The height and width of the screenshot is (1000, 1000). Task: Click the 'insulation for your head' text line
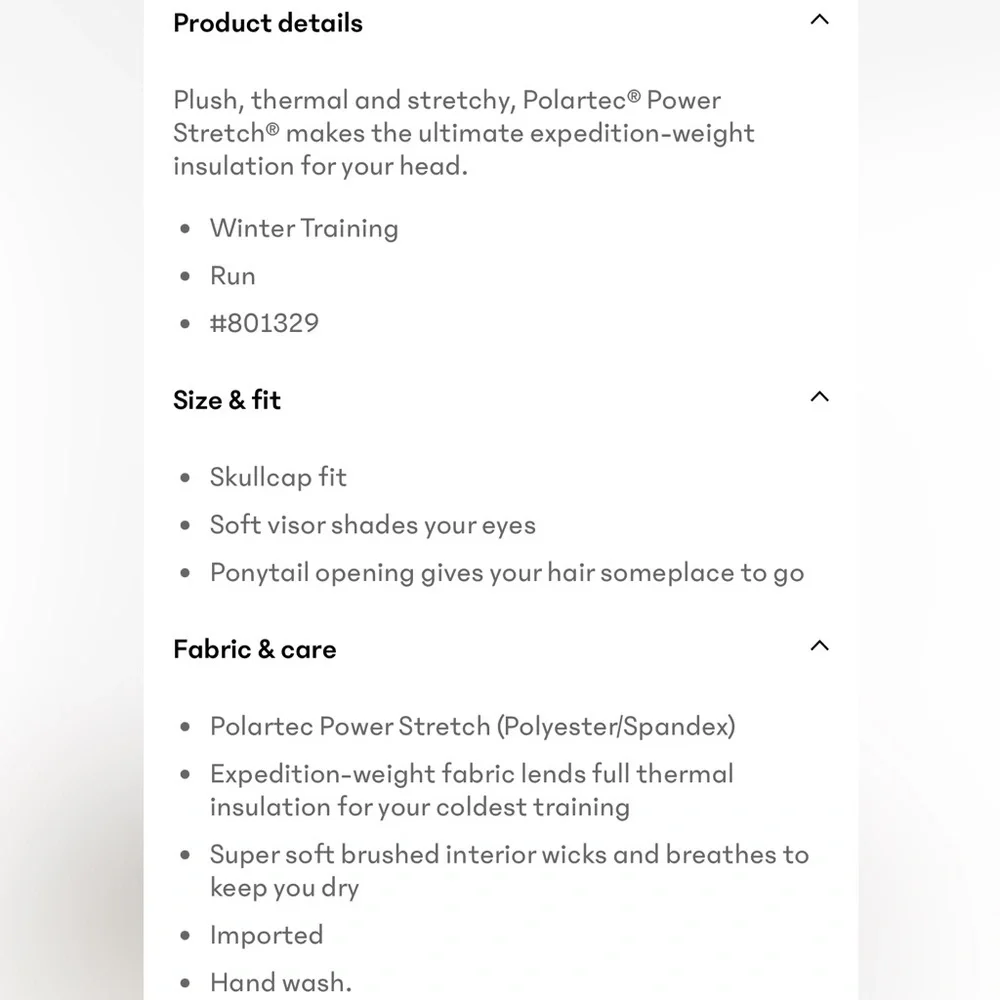pos(320,165)
